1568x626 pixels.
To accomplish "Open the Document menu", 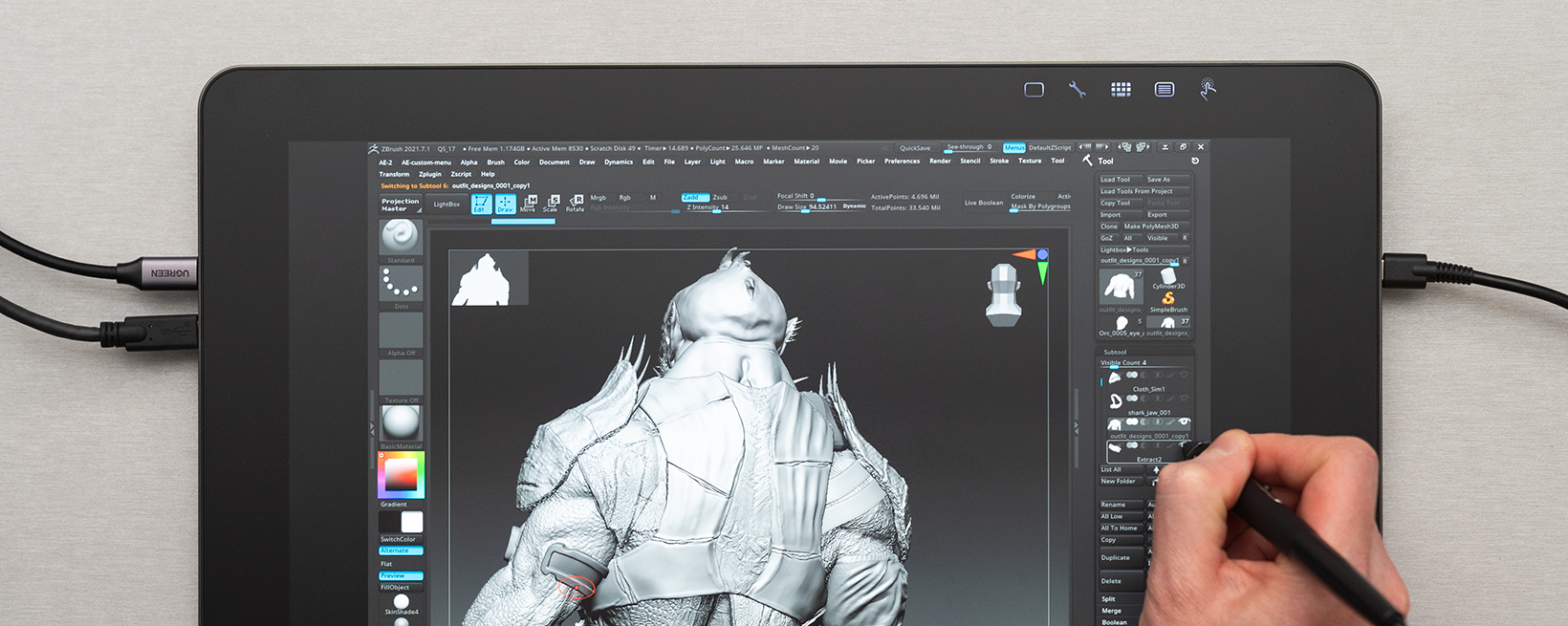I will (555, 162).
